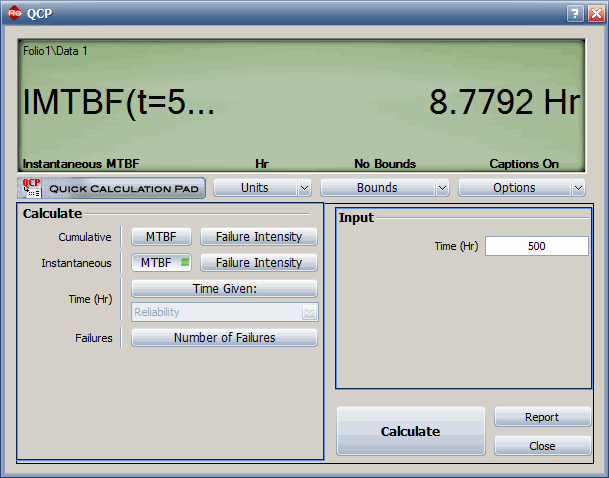
Task: Click the Captions On status text
Action: tap(524, 164)
